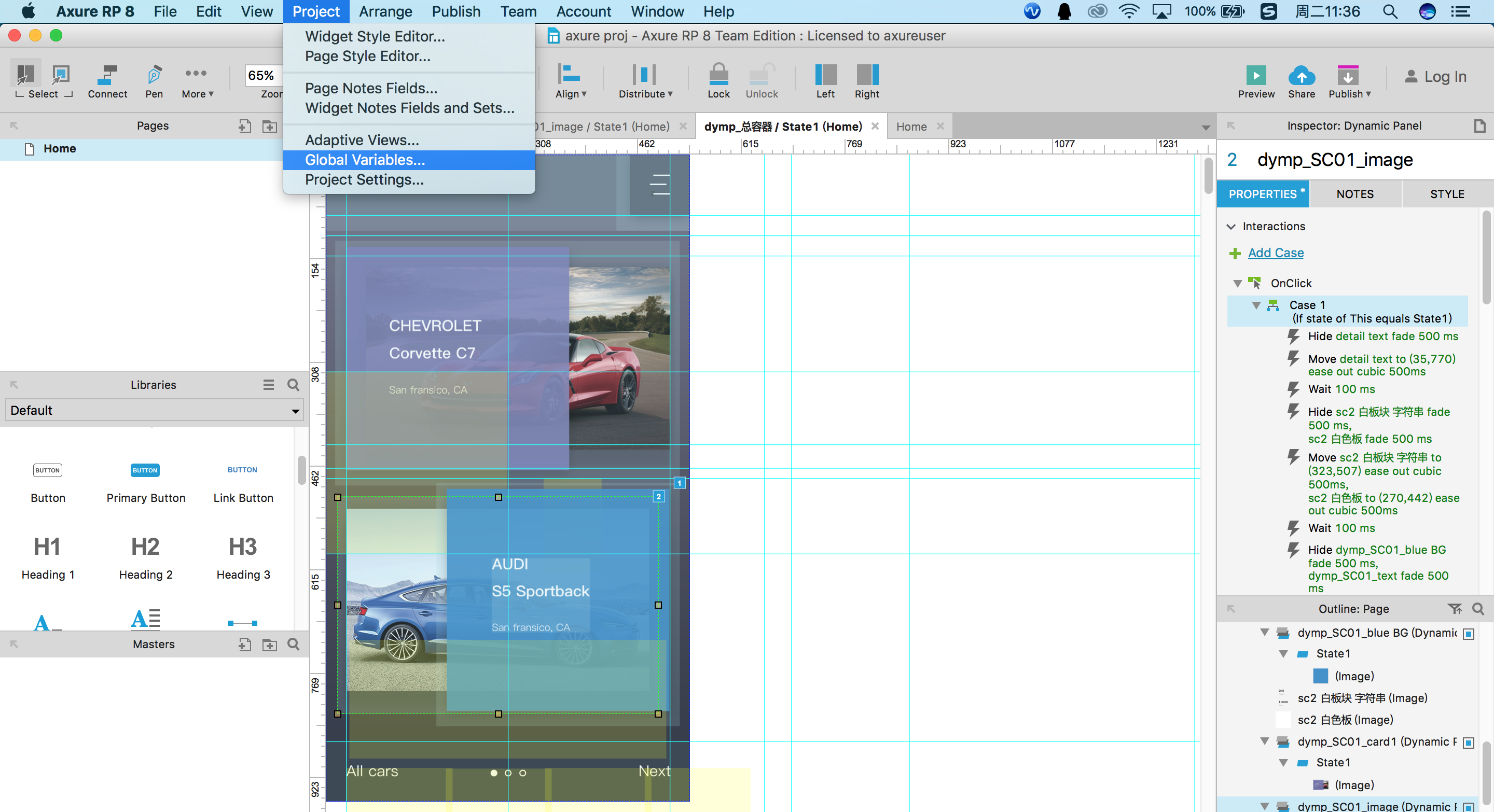This screenshot has width=1494, height=812.
Task: Click the Lock widget icon
Action: point(718,75)
